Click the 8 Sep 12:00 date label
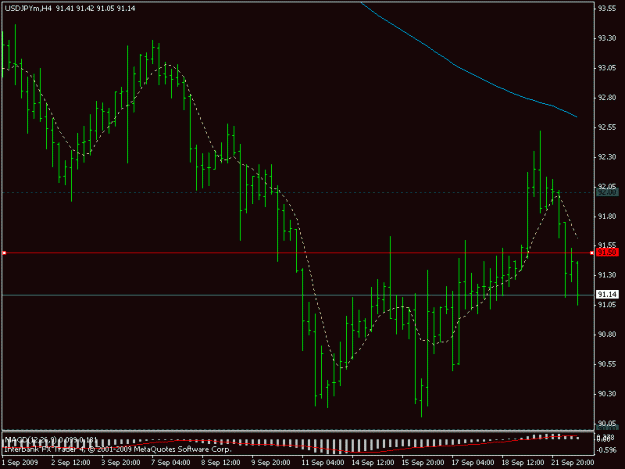Viewport: 625px width, 469px height. coord(220,463)
